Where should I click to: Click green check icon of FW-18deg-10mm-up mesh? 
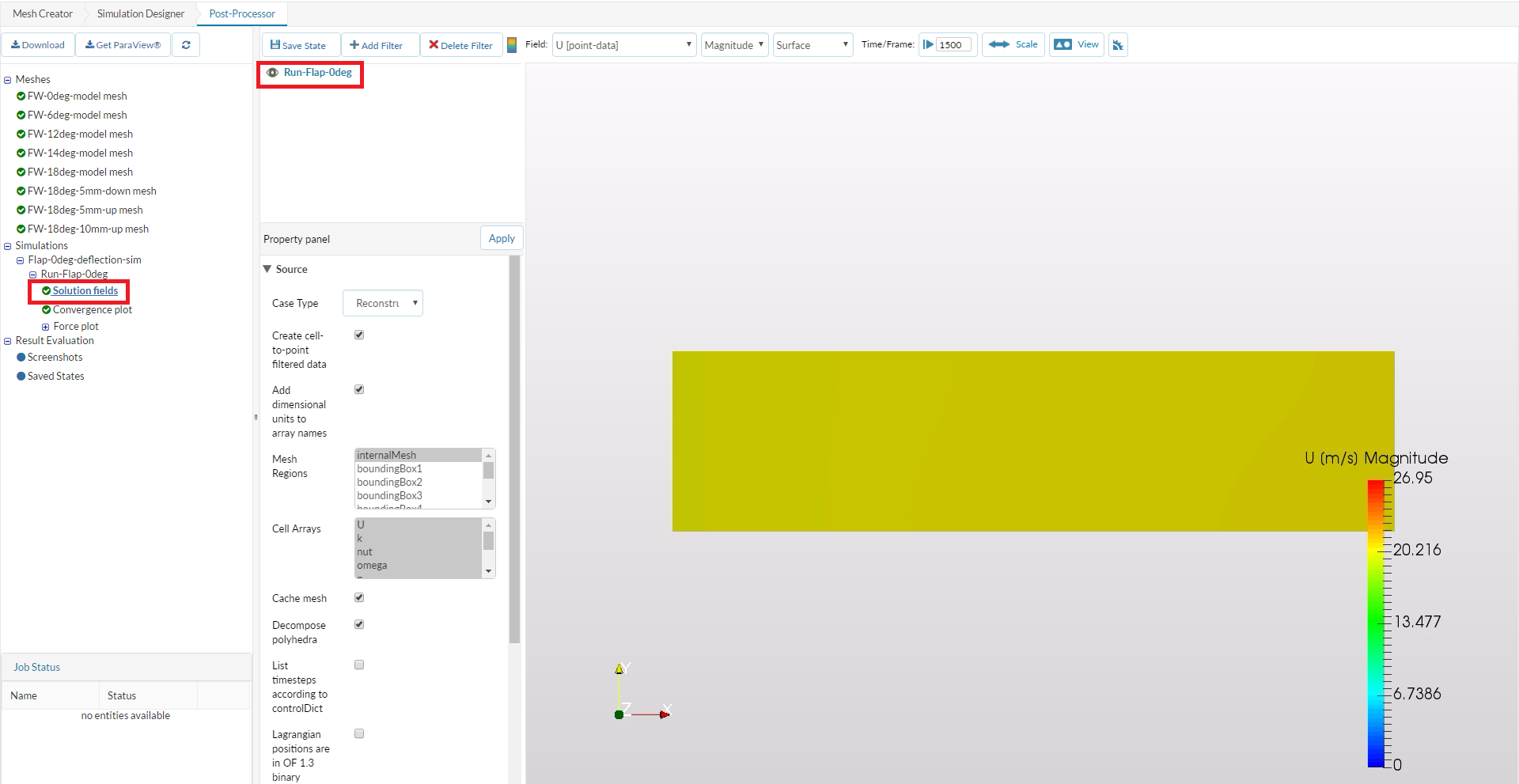(21, 229)
